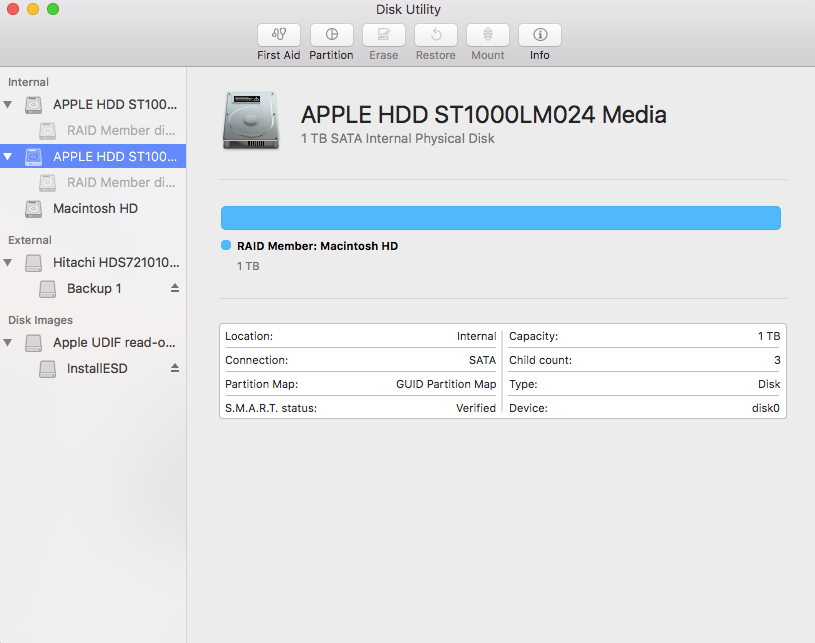
Task: Eject the Backup 1 volume
Action: click(x=175, y=288)
